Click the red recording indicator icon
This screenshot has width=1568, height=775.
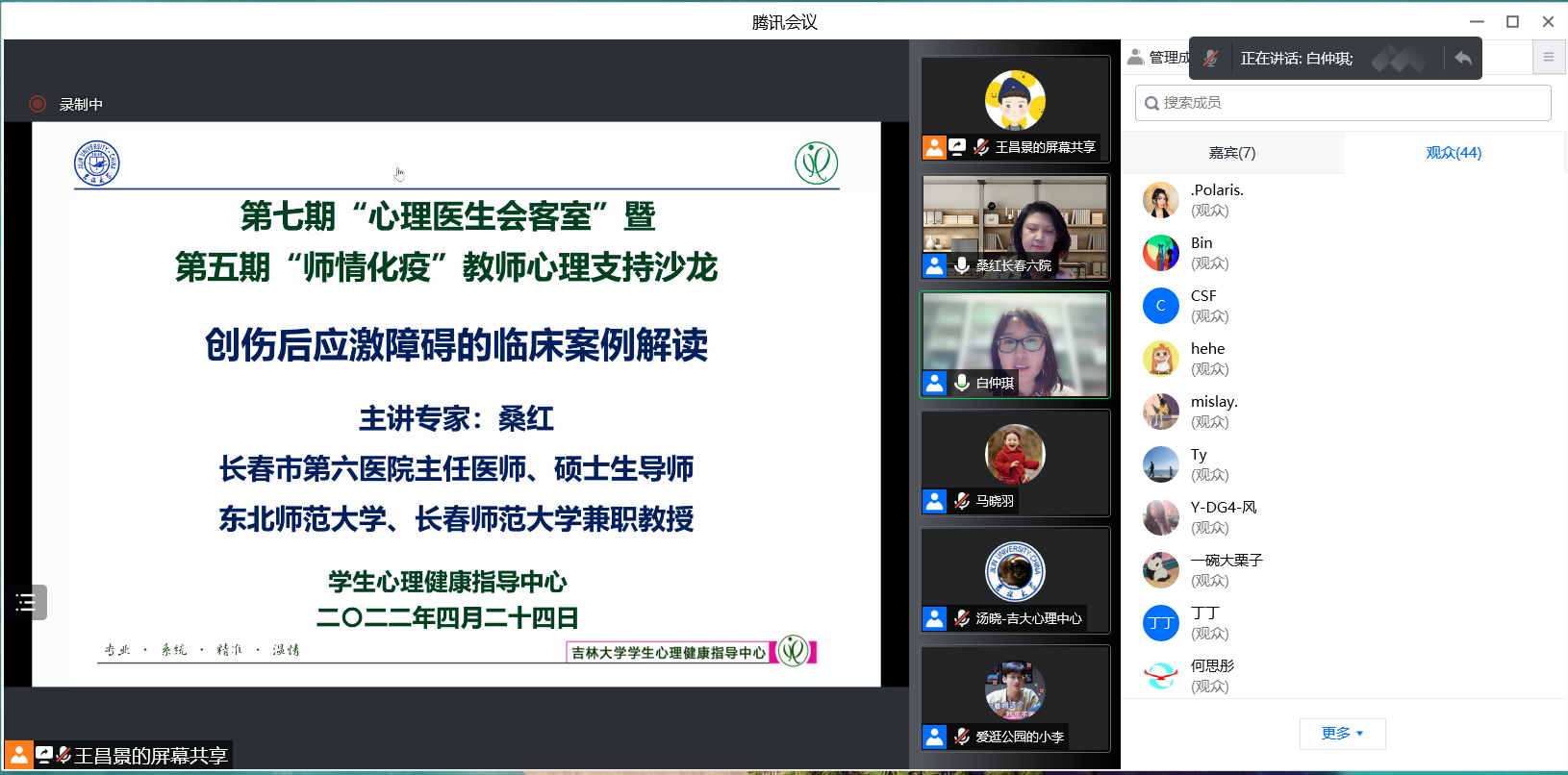coord(38,104)
